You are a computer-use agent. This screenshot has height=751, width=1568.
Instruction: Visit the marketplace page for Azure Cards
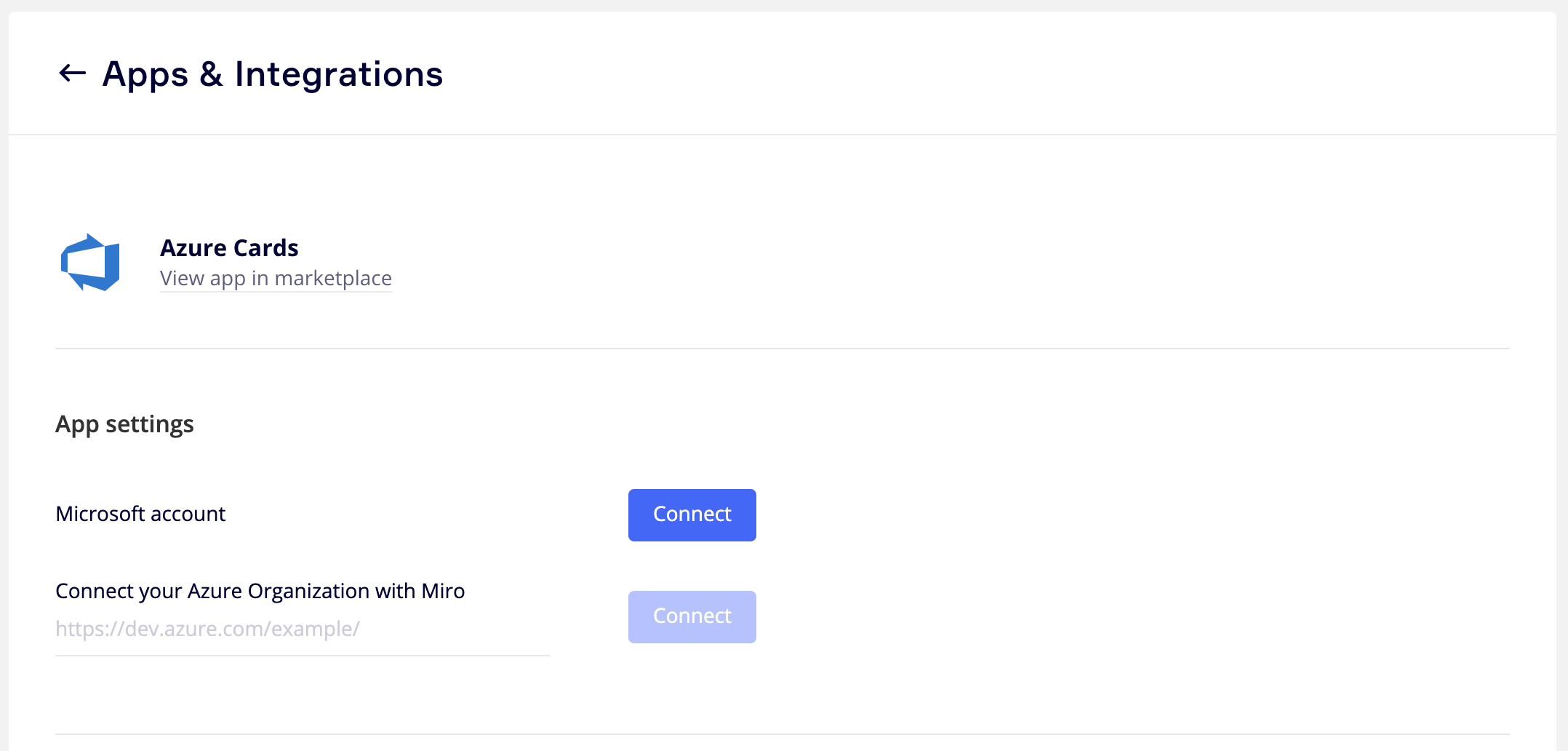point(276,279)
